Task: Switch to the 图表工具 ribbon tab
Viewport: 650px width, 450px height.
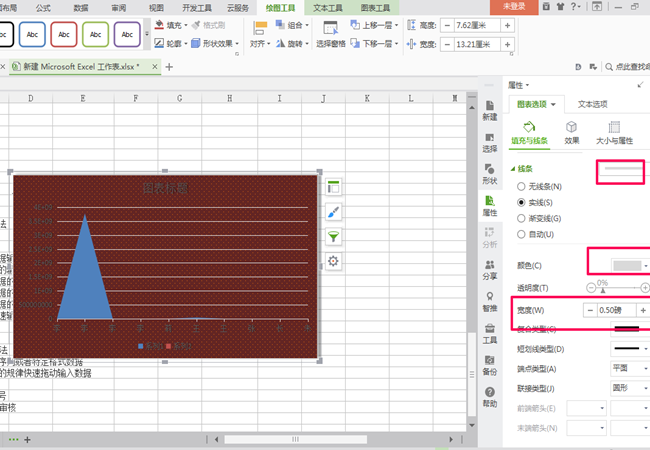Action: tap(375, 8)
